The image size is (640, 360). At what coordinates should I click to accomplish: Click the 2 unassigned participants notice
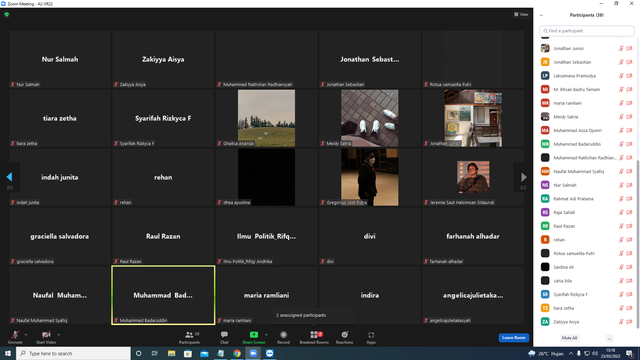(x=314, y=315)
